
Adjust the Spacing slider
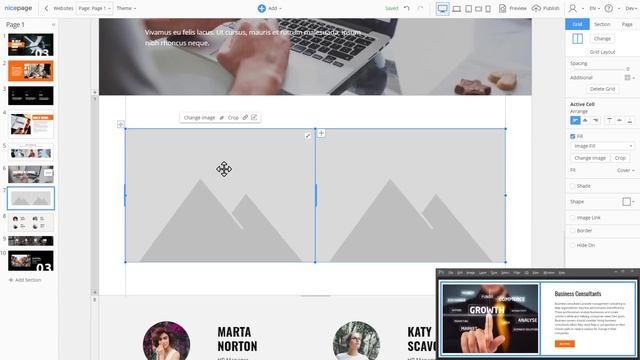pyautogui.click(x=599, y=69)
